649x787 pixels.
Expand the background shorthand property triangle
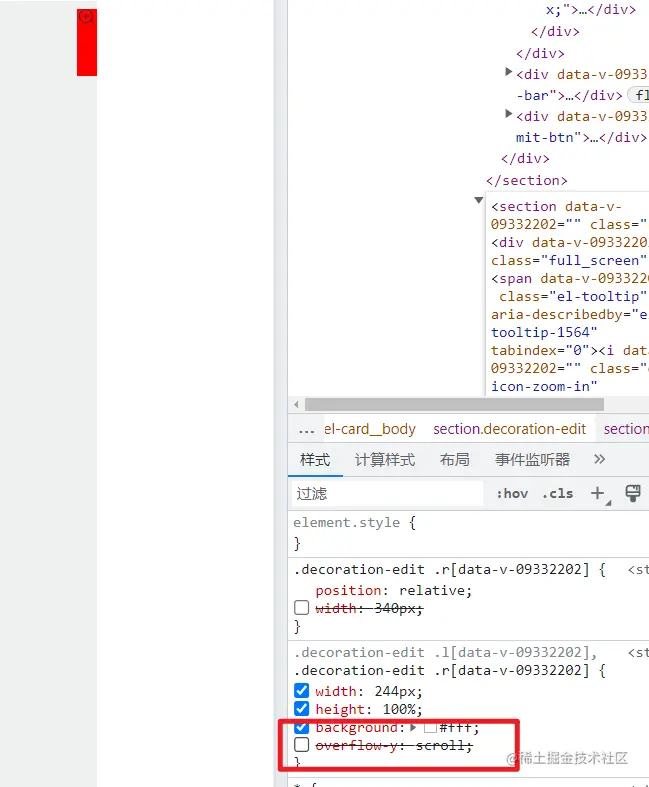(x=413, y=727)
